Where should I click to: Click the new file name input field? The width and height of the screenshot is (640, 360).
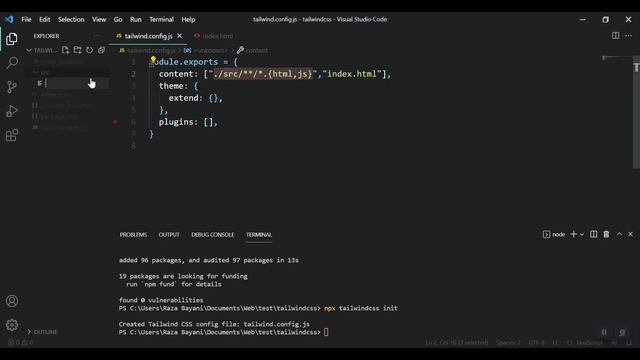click(x=77, y=83)
